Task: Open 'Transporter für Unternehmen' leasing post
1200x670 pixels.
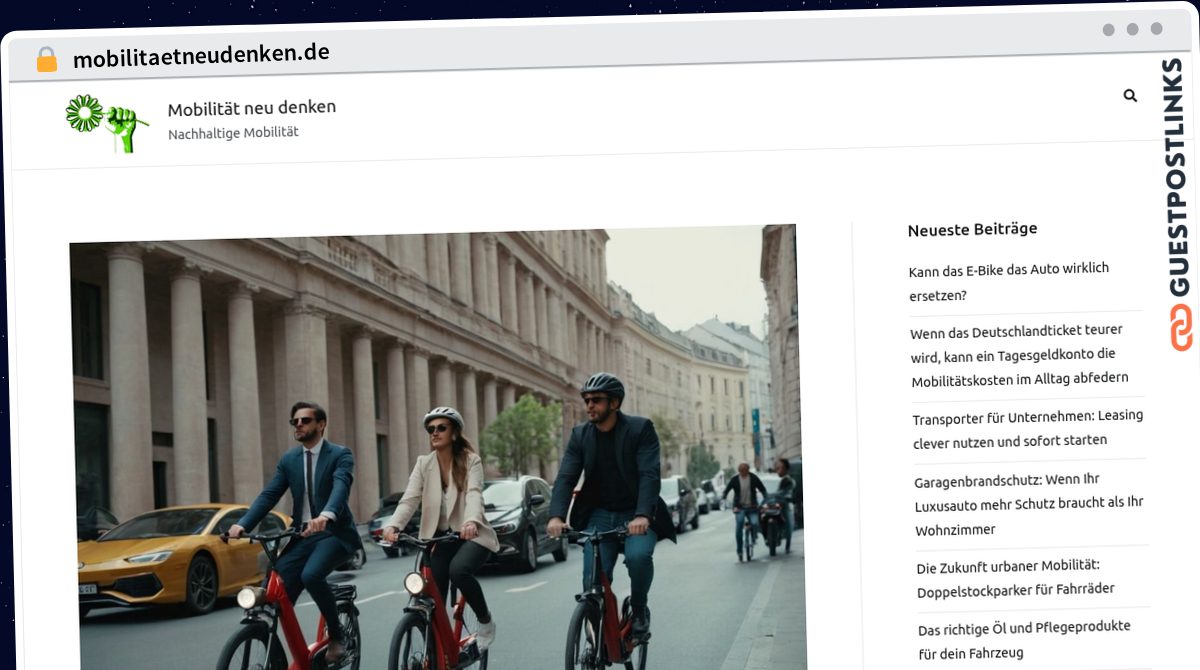Action: click(1028, 428)
